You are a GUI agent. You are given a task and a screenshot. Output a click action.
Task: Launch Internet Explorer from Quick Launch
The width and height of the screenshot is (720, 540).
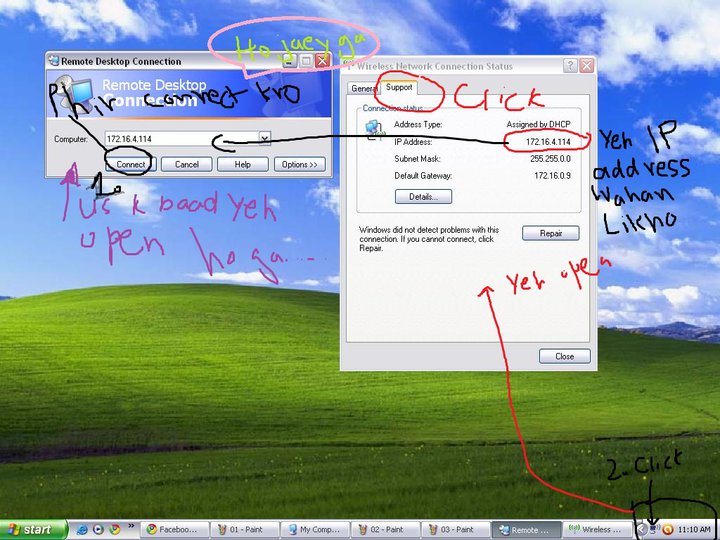tap(82, 529)
